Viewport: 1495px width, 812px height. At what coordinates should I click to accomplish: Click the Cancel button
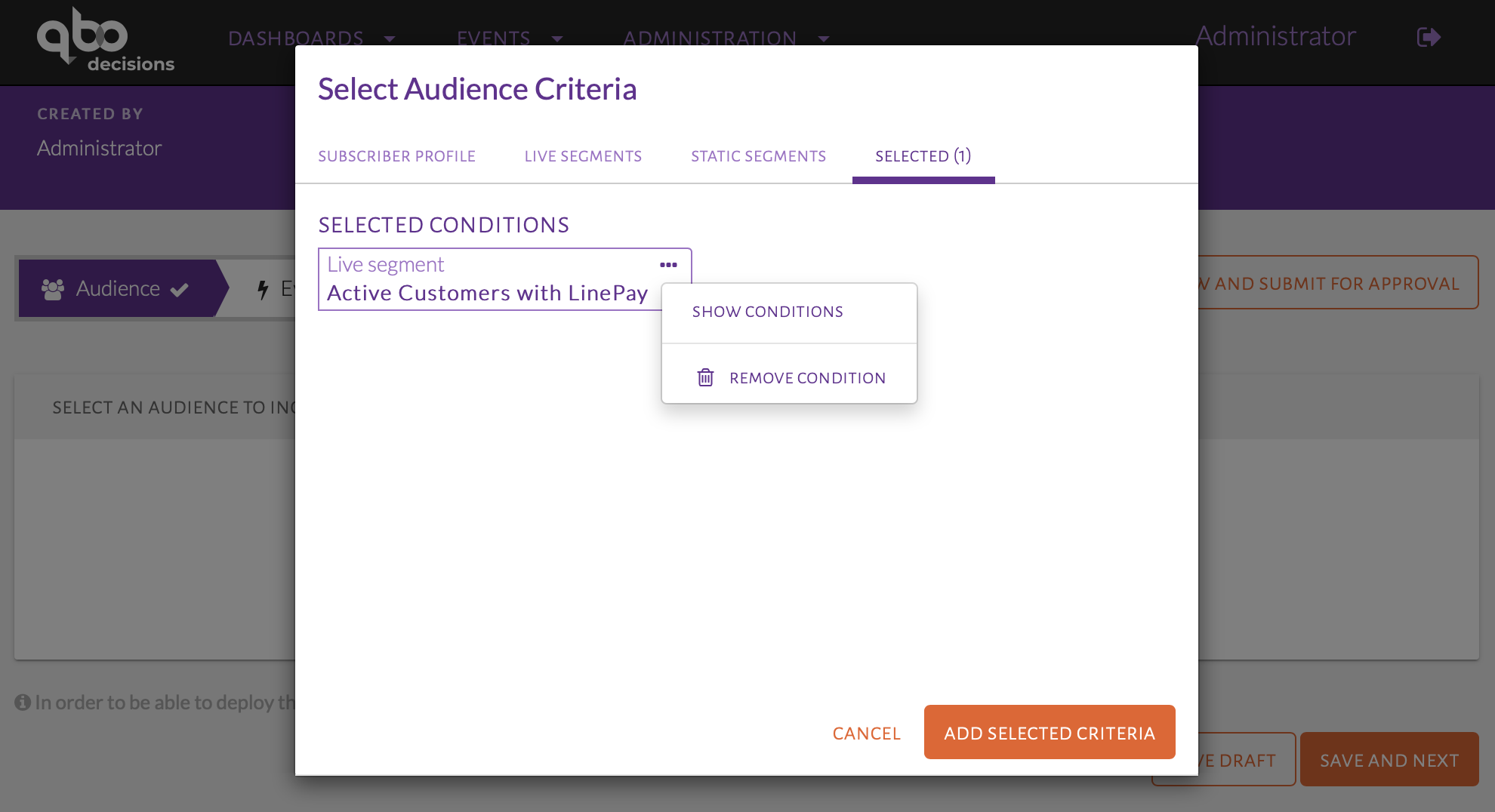pos(867,734)
